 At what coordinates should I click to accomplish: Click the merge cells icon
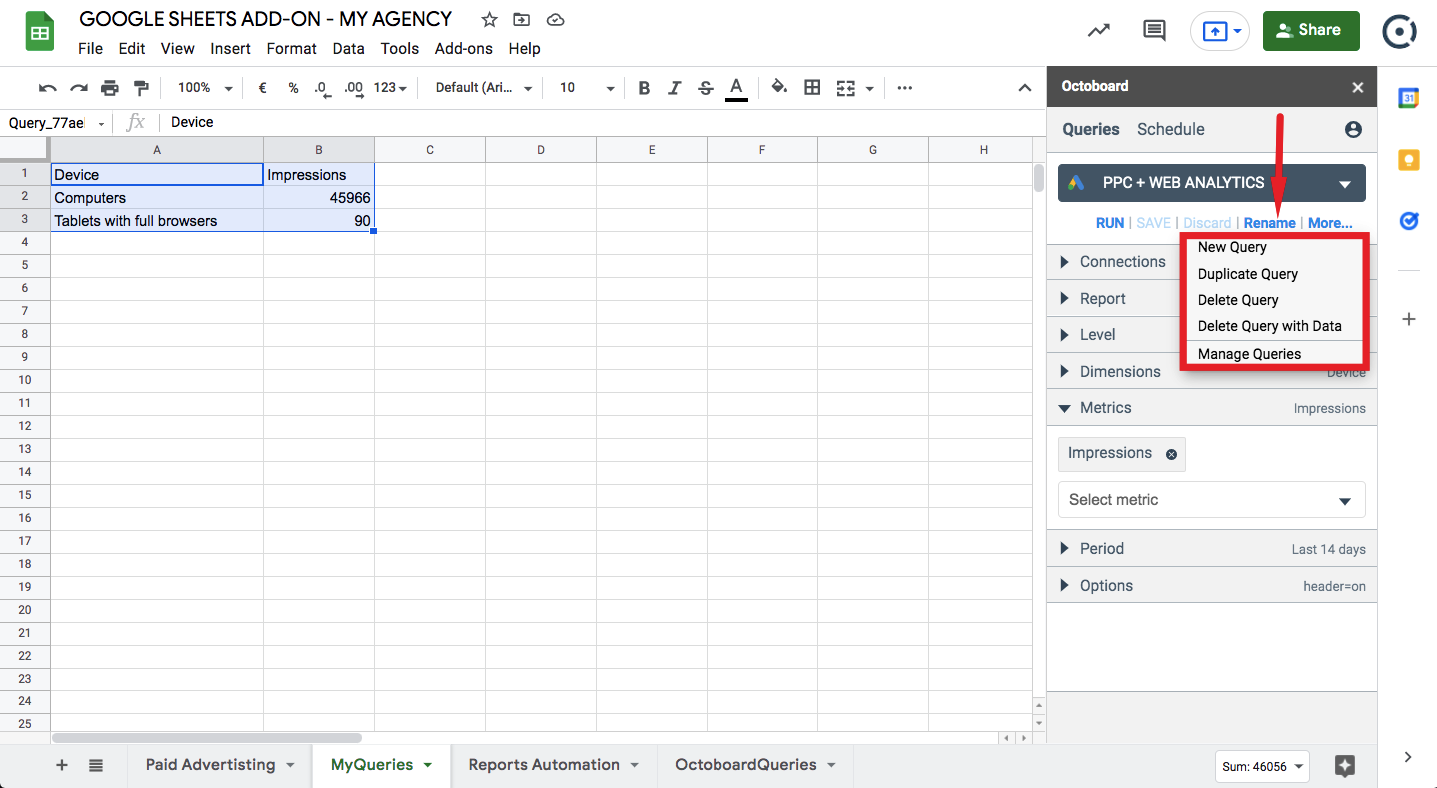(x=846, y=88)
